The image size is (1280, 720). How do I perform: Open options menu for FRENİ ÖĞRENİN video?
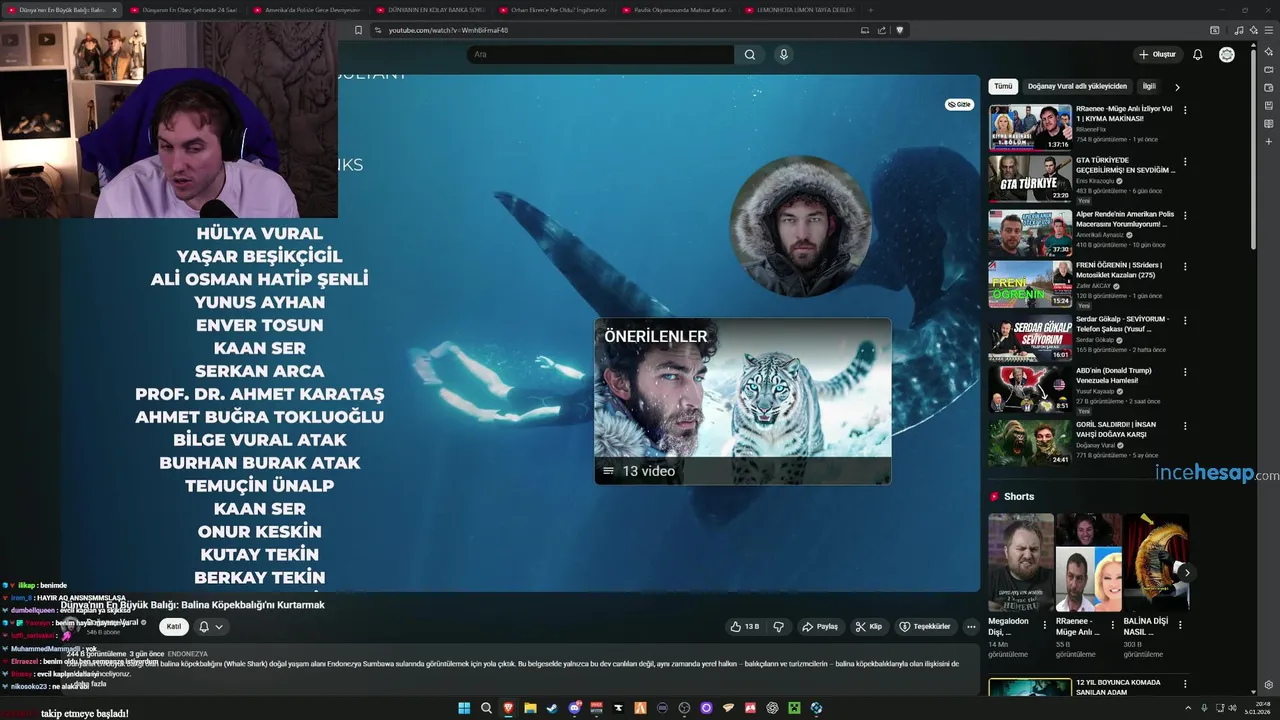pos(1185,267)
